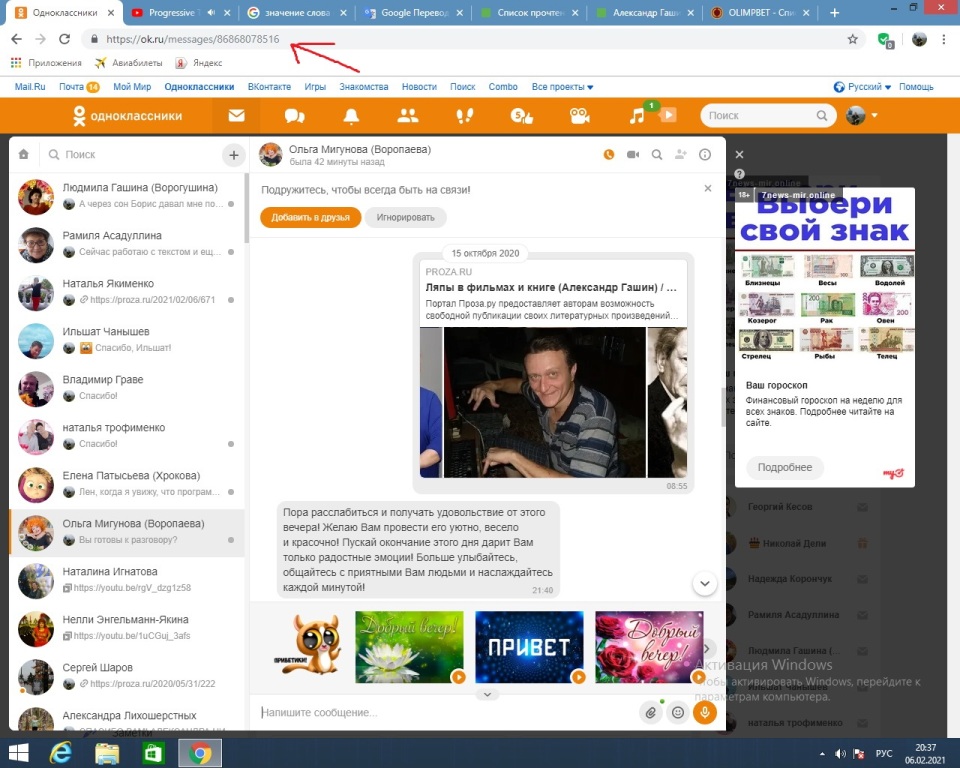Open Chrome menu three dots

coord(943,39)
